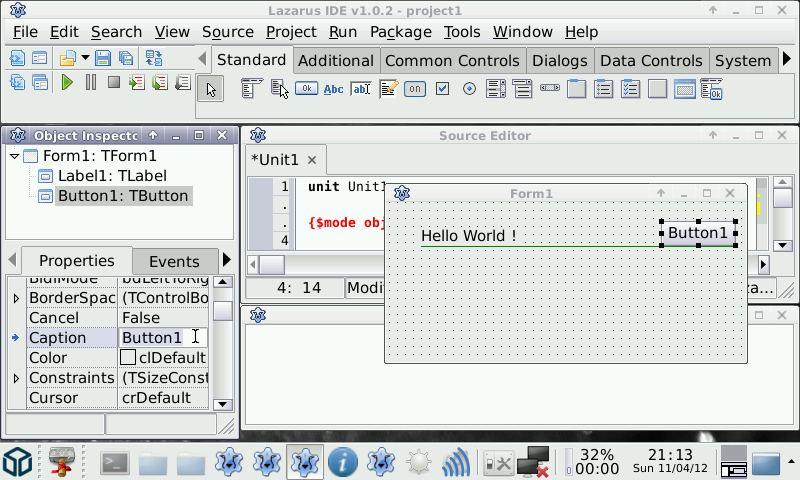
Task: Open the recent files dropdown arrow
Action: click(85, 58)
